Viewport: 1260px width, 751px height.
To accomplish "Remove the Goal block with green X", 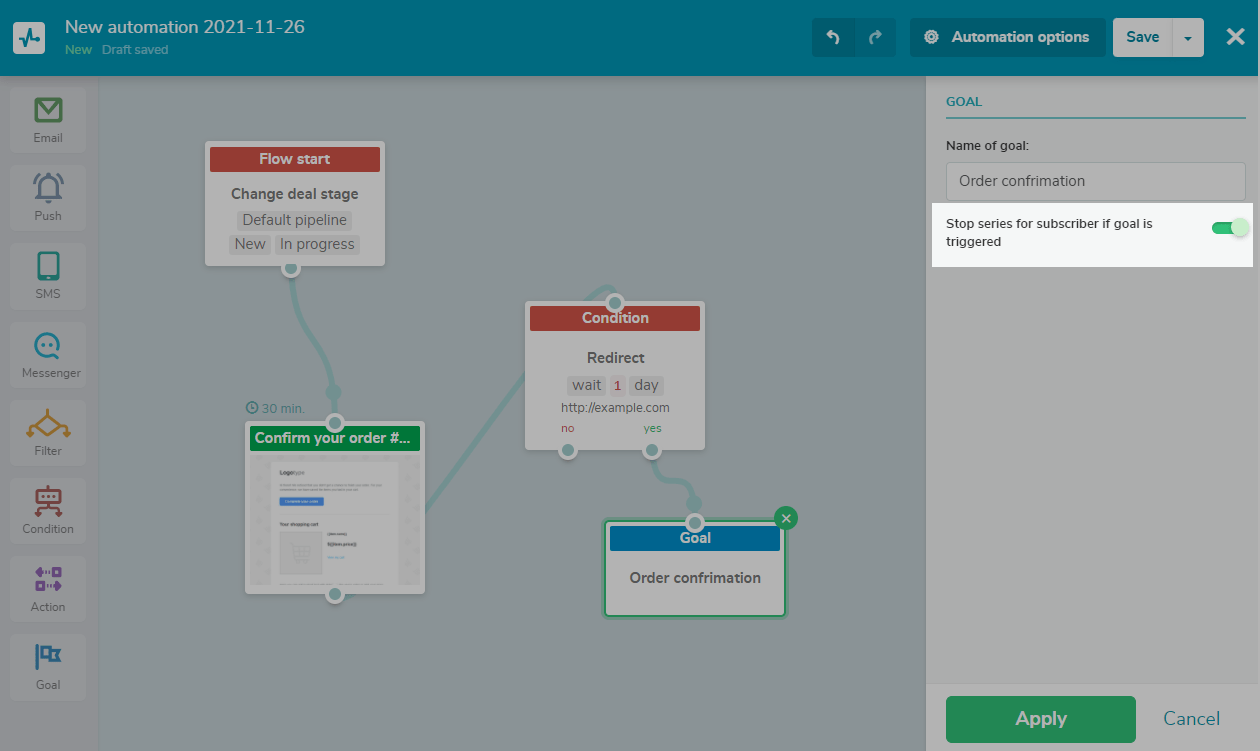I will (x=786, y=518).
